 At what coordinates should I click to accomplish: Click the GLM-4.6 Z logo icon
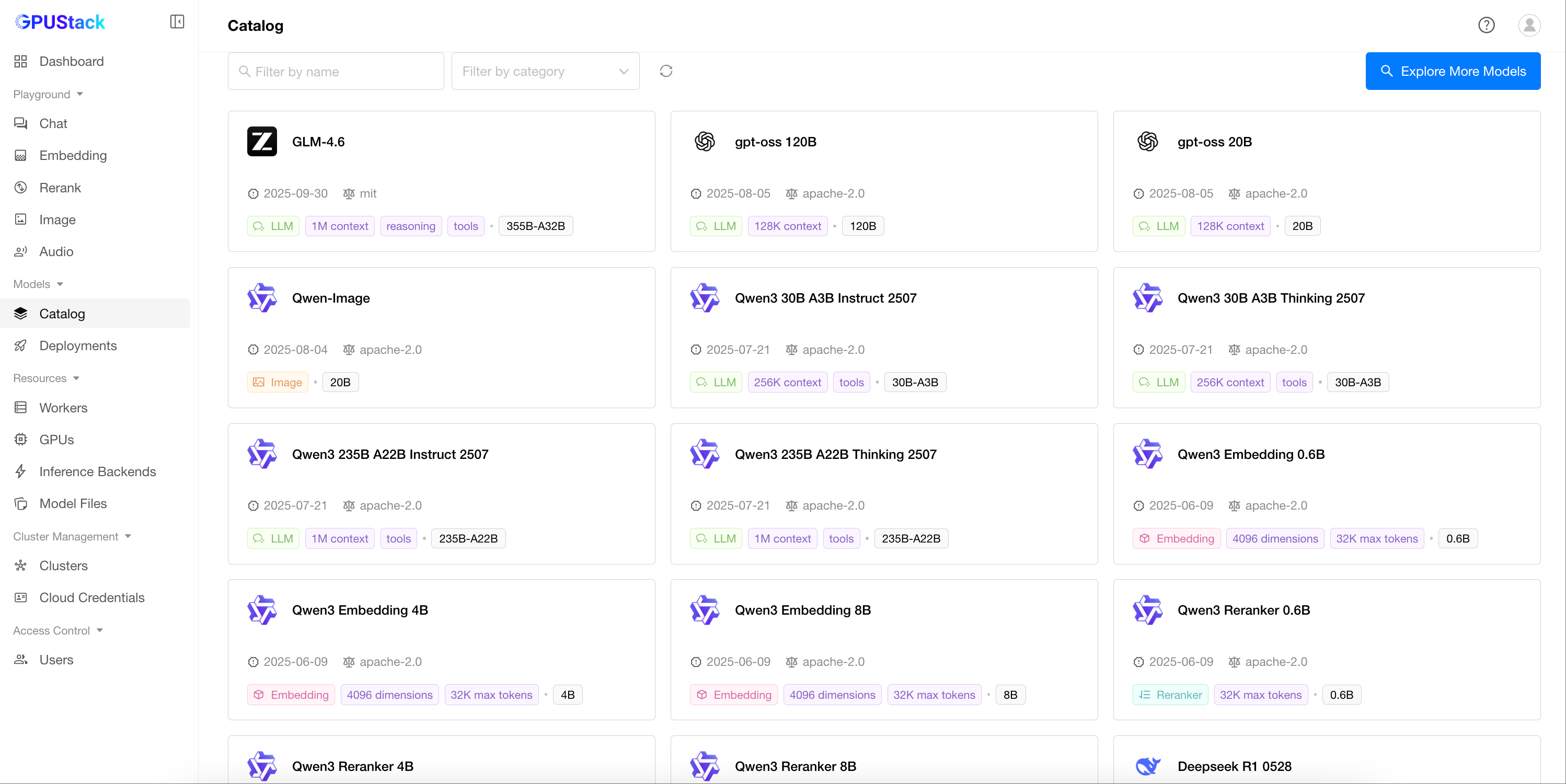pos(261,142)
